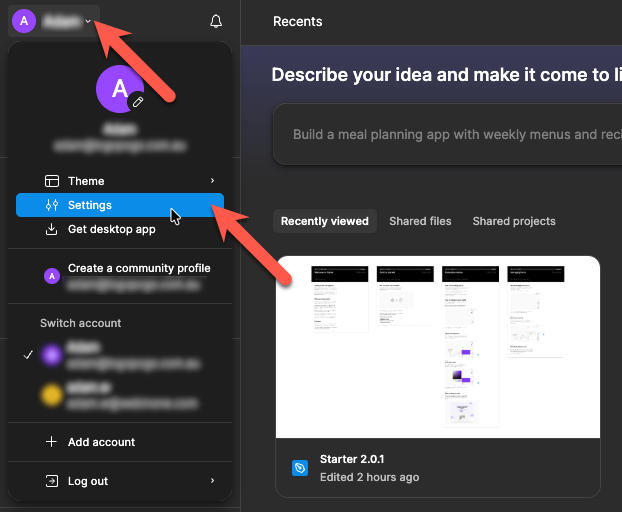Switch to Shared files tab

(420, 221)
